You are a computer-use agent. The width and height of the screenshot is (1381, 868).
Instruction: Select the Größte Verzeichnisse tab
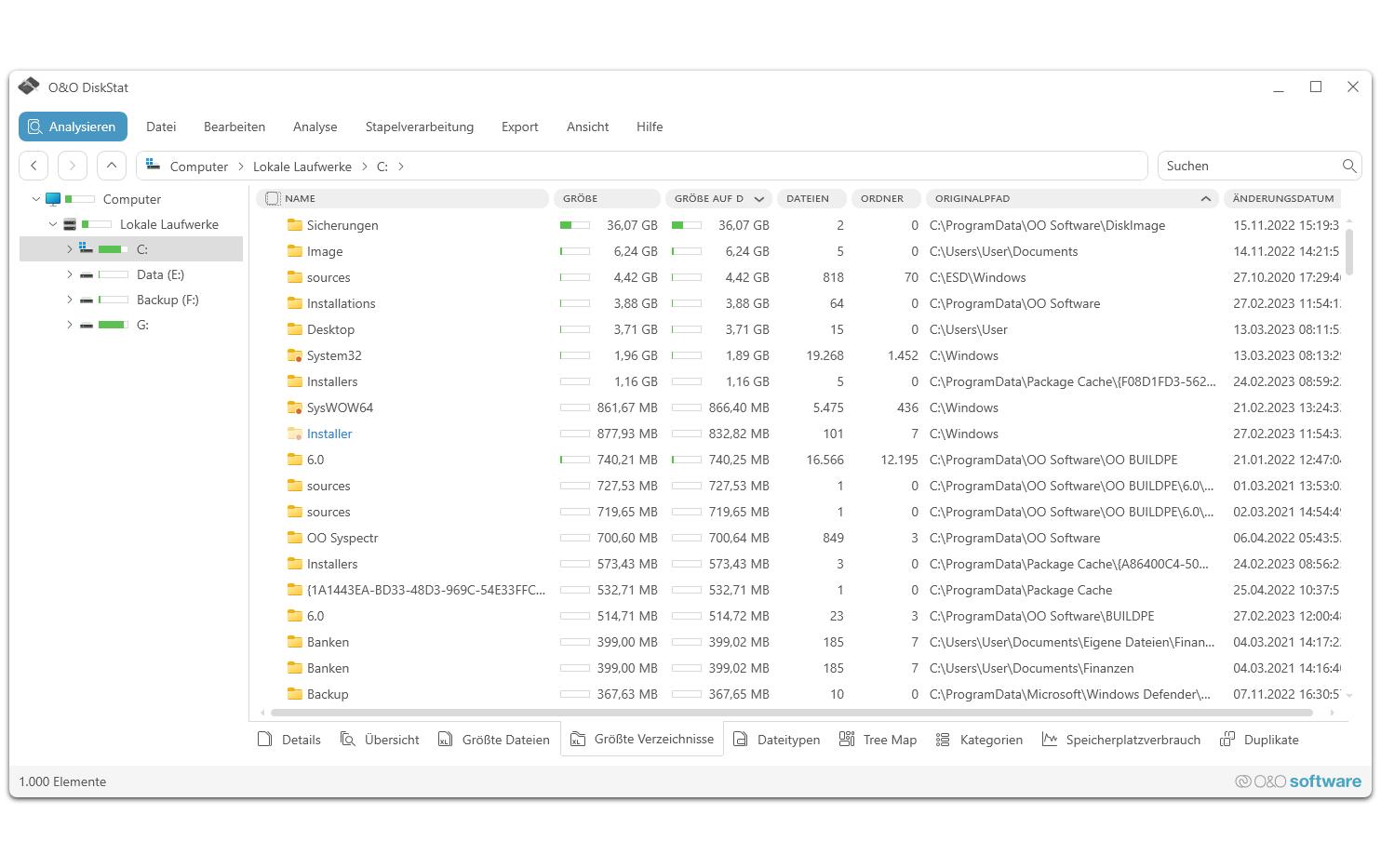tap(642, 739)
